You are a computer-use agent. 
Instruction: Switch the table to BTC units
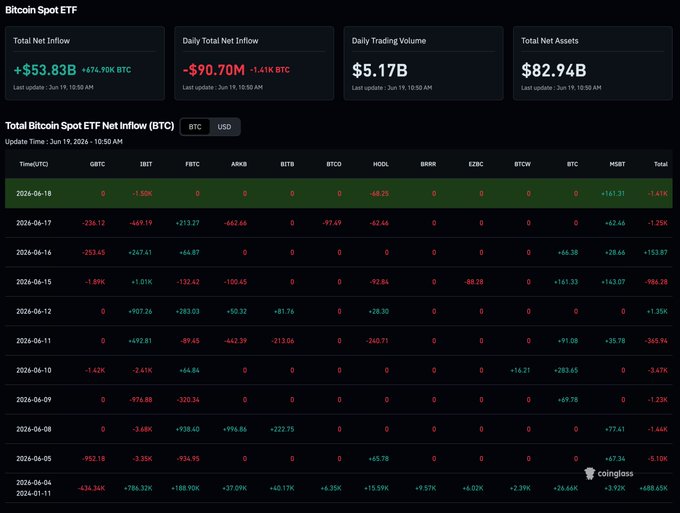195,127
